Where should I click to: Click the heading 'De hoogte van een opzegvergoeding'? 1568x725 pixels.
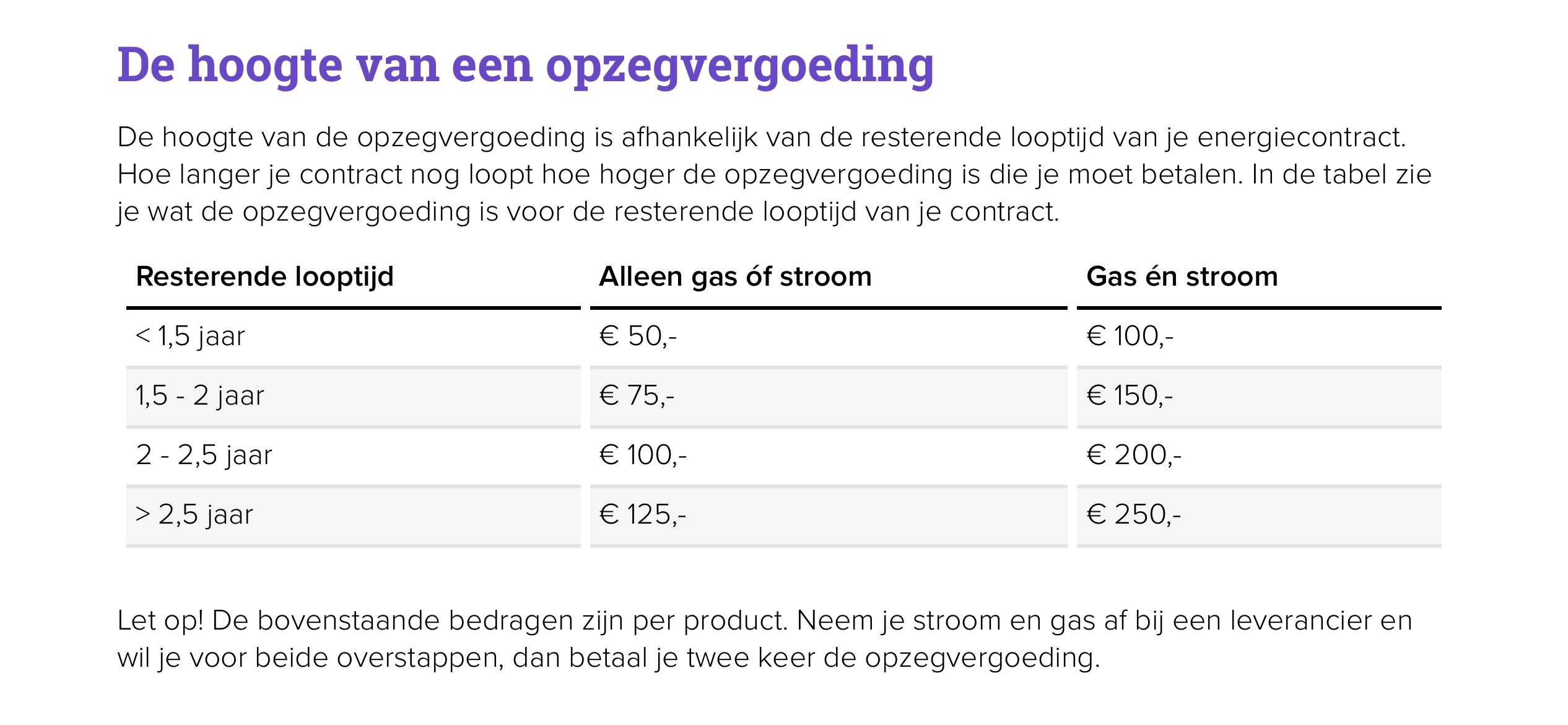tap(525, 66)
